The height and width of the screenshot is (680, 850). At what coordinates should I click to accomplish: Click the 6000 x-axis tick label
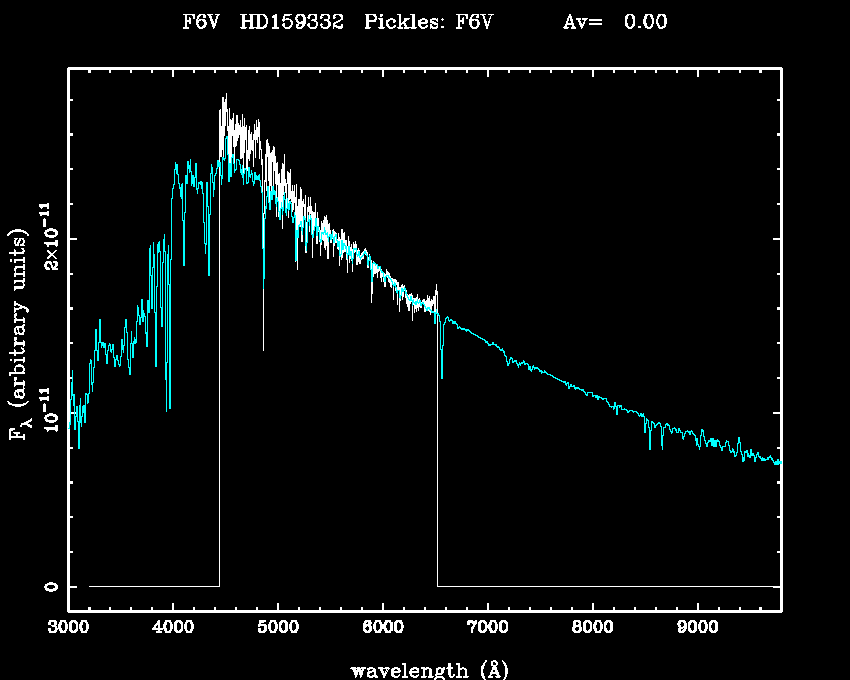coord(383,629)
